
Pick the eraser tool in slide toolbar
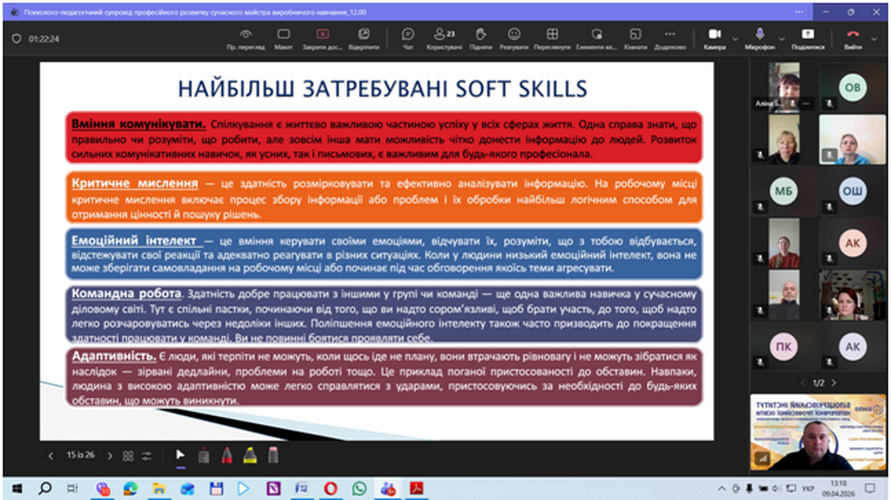pyautogui.click(x=273, y=455)
